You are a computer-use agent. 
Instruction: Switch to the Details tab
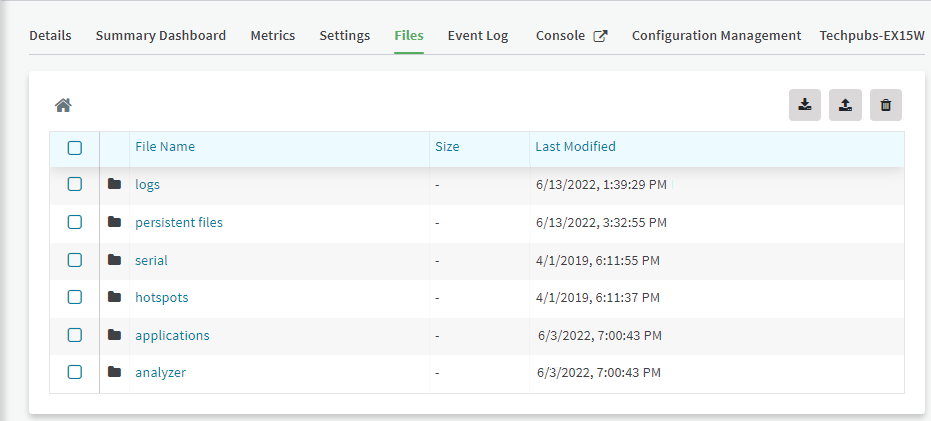point(50,36)
